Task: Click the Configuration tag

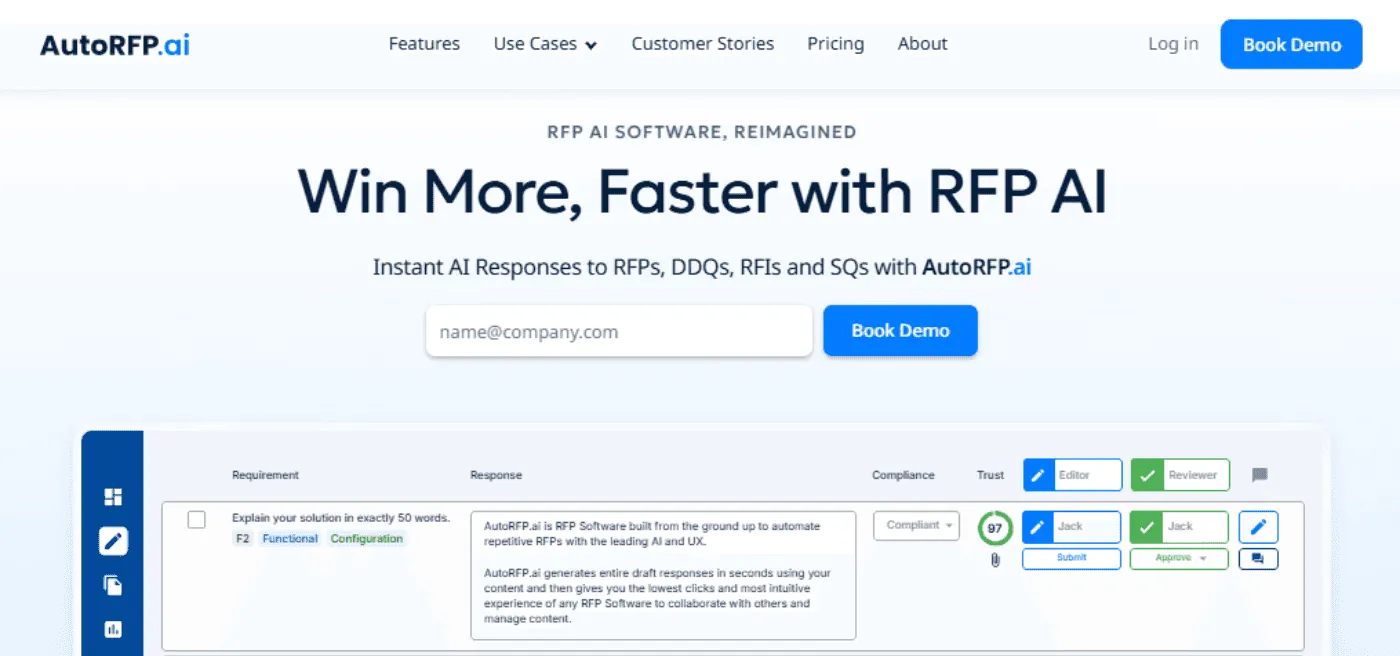Action: point(367,539)
